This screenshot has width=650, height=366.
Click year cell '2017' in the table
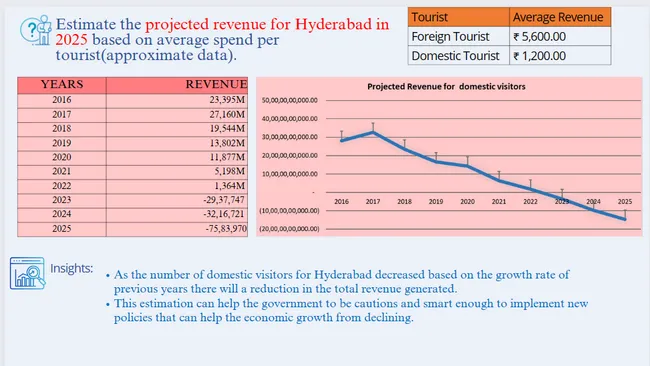pos(62,115)
